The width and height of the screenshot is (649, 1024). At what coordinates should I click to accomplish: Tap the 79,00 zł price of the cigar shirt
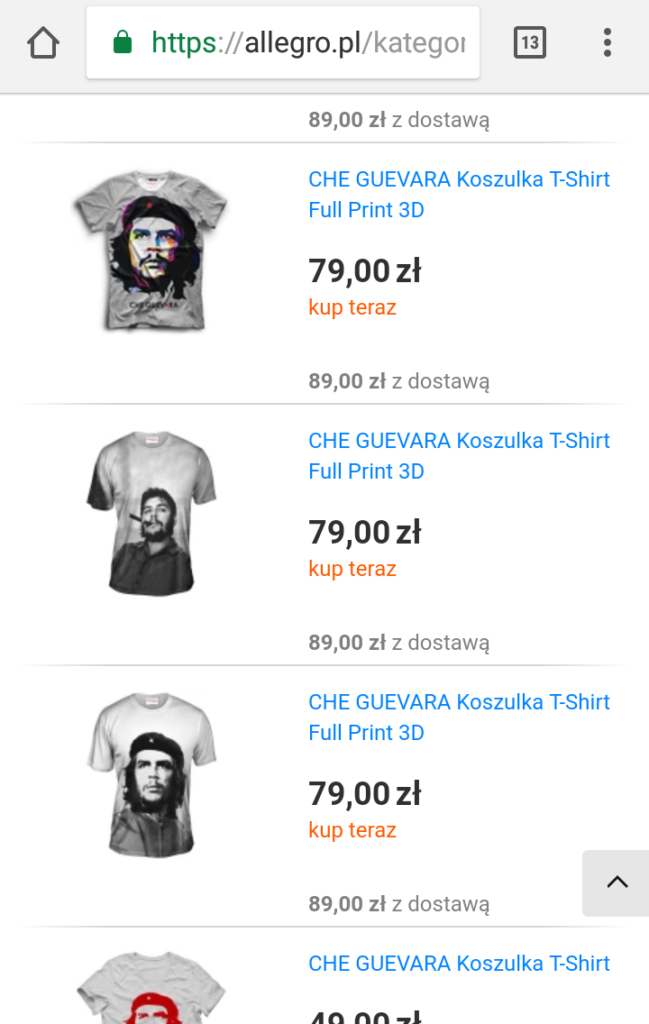coord(365,532)
